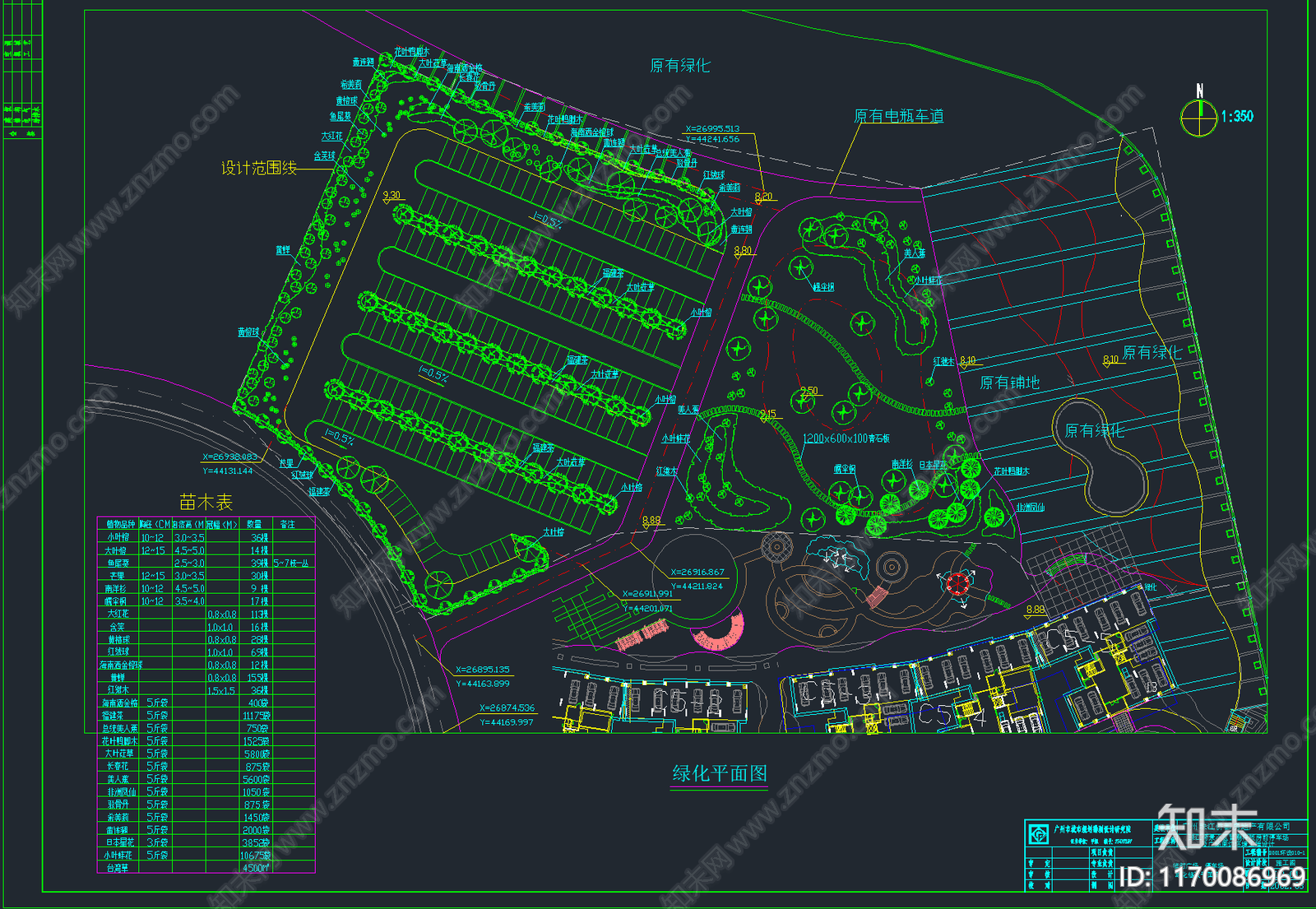Click the elevation mark "9.15"
Viewport: 1316px width, 909px height.
(767, 415)
